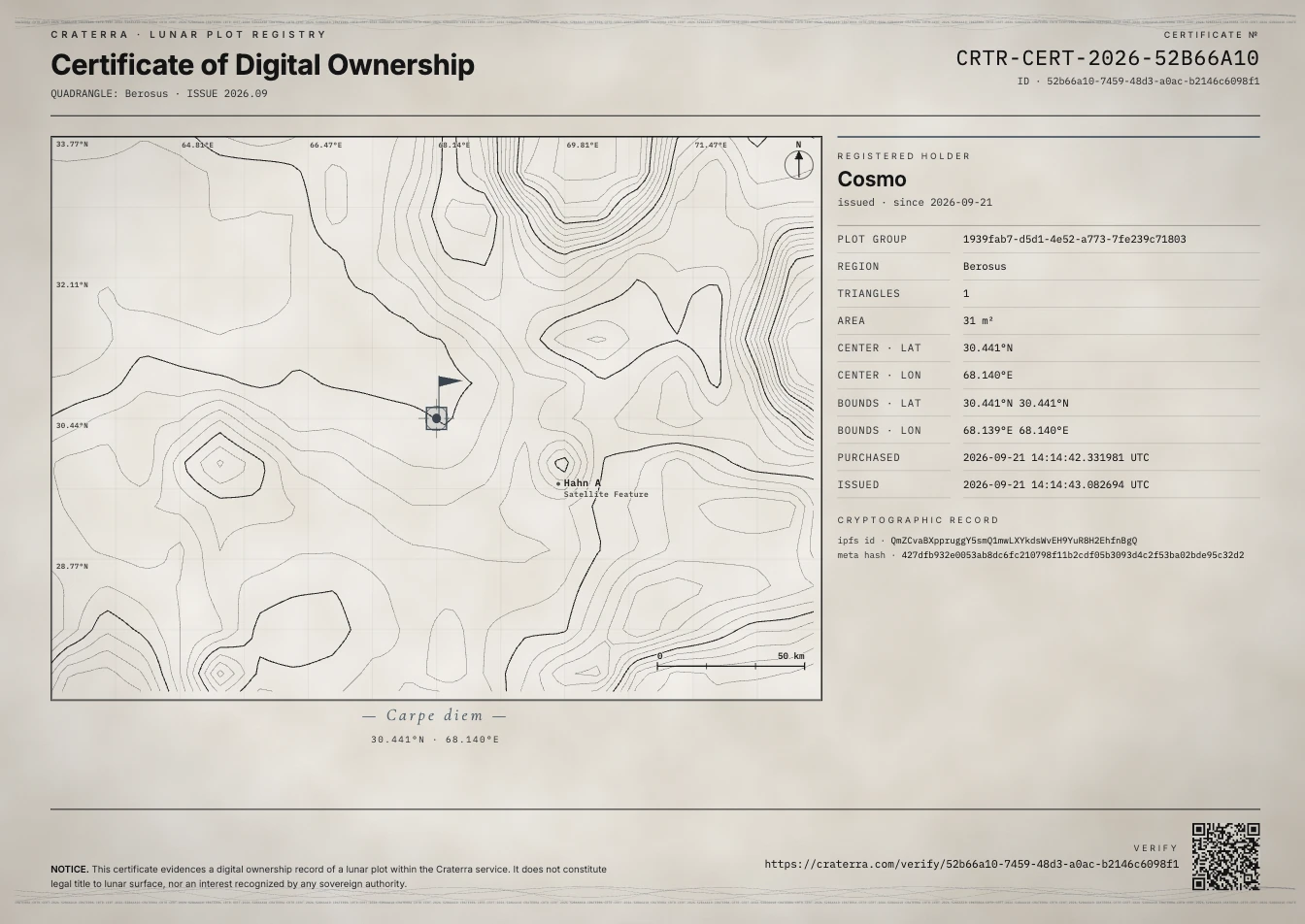This screenshot has width=1305, height=924.
Task: Click the CENTER · LAT value 30.441°N
Action: point(987,347)
